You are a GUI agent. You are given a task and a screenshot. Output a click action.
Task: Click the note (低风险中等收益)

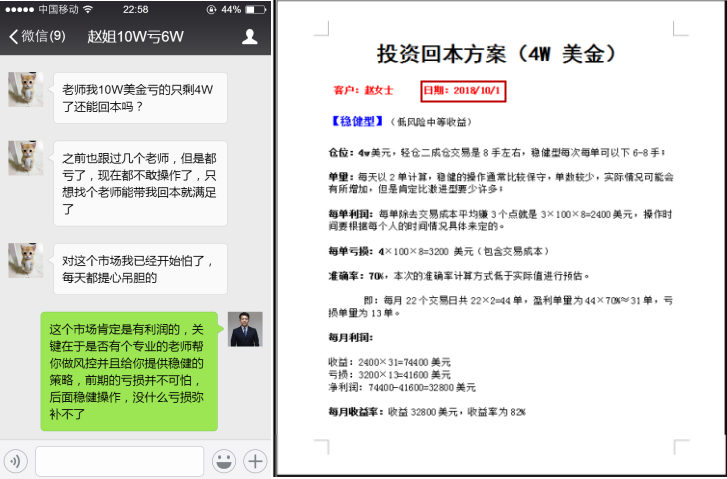(x=431, y=122)
